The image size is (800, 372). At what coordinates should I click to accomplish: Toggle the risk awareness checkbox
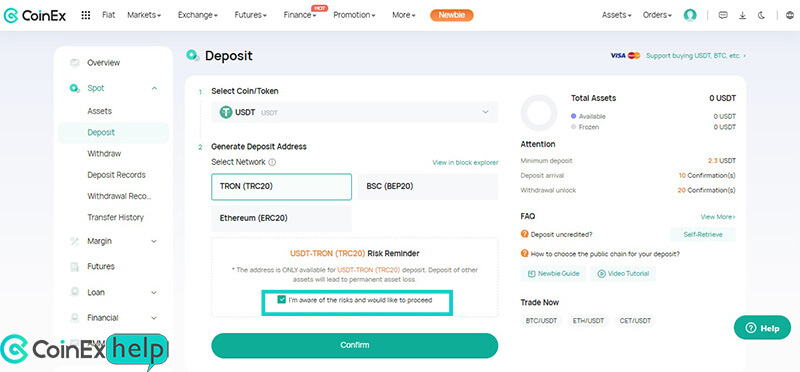pos(282,300)
